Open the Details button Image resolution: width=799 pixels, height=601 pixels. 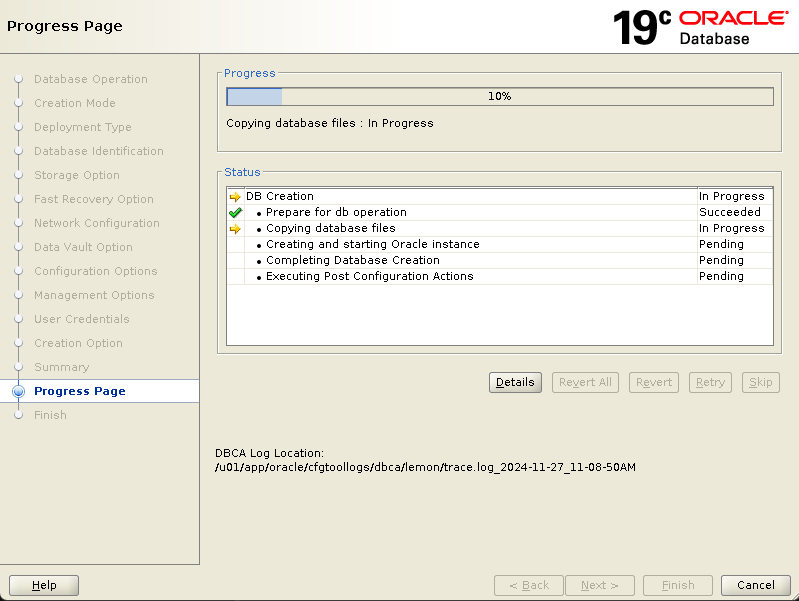click(x=515, y=382)
